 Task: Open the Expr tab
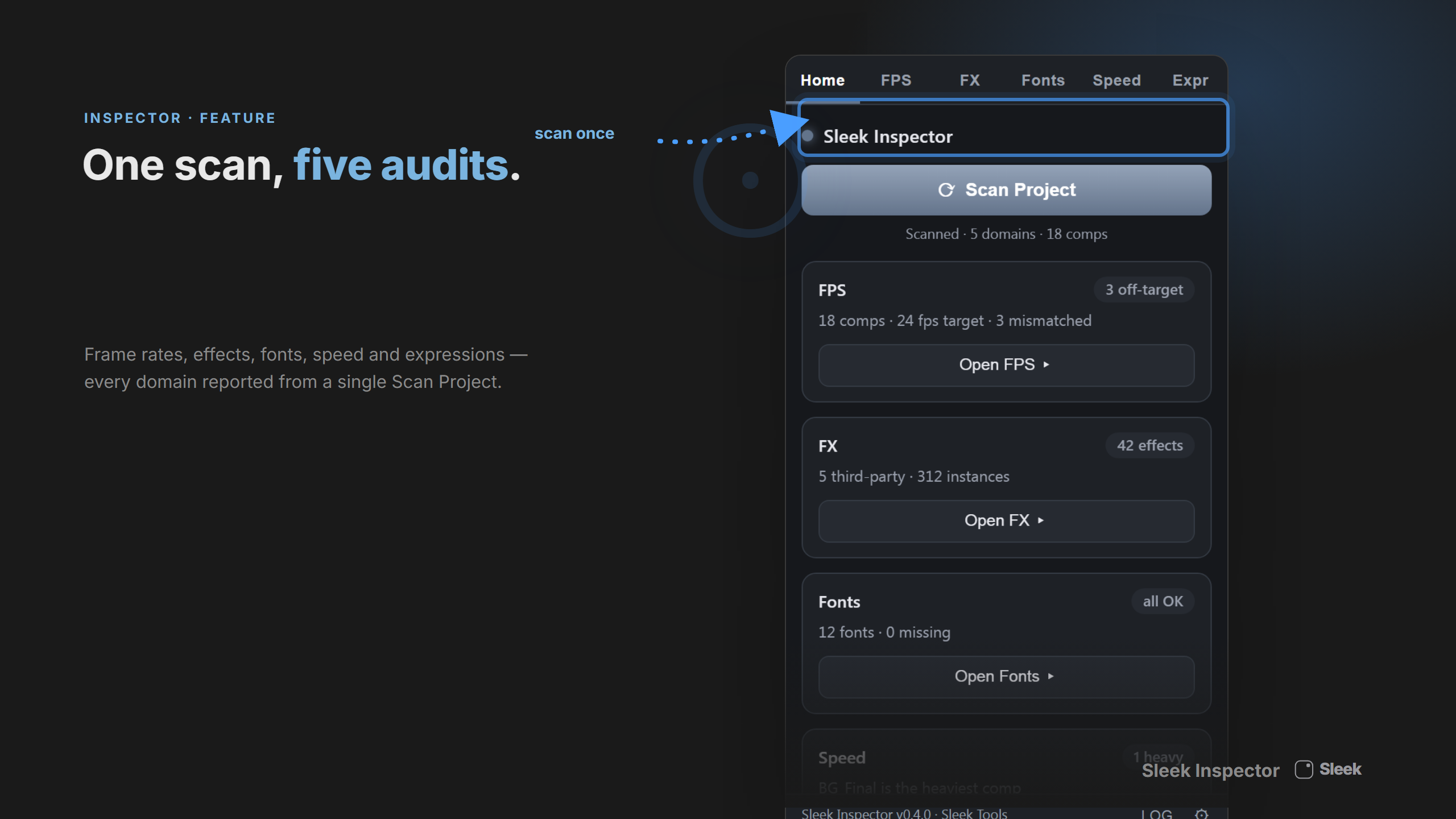[1190, 80]
